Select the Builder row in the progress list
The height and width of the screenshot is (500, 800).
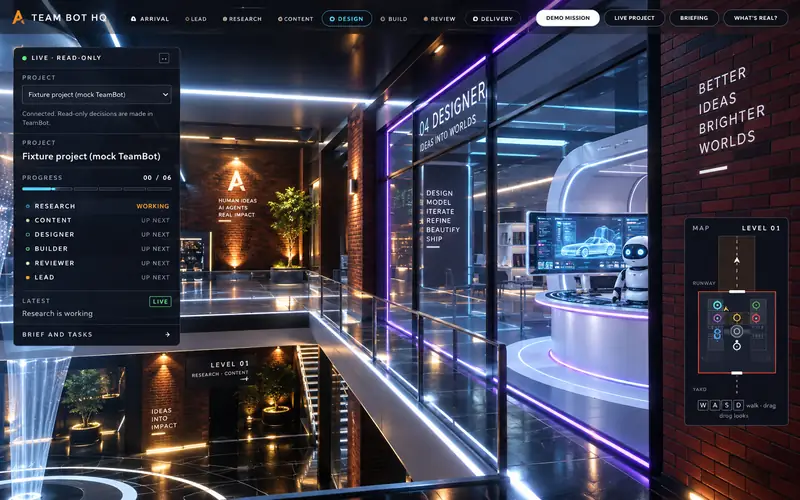(x=97, y=249)
